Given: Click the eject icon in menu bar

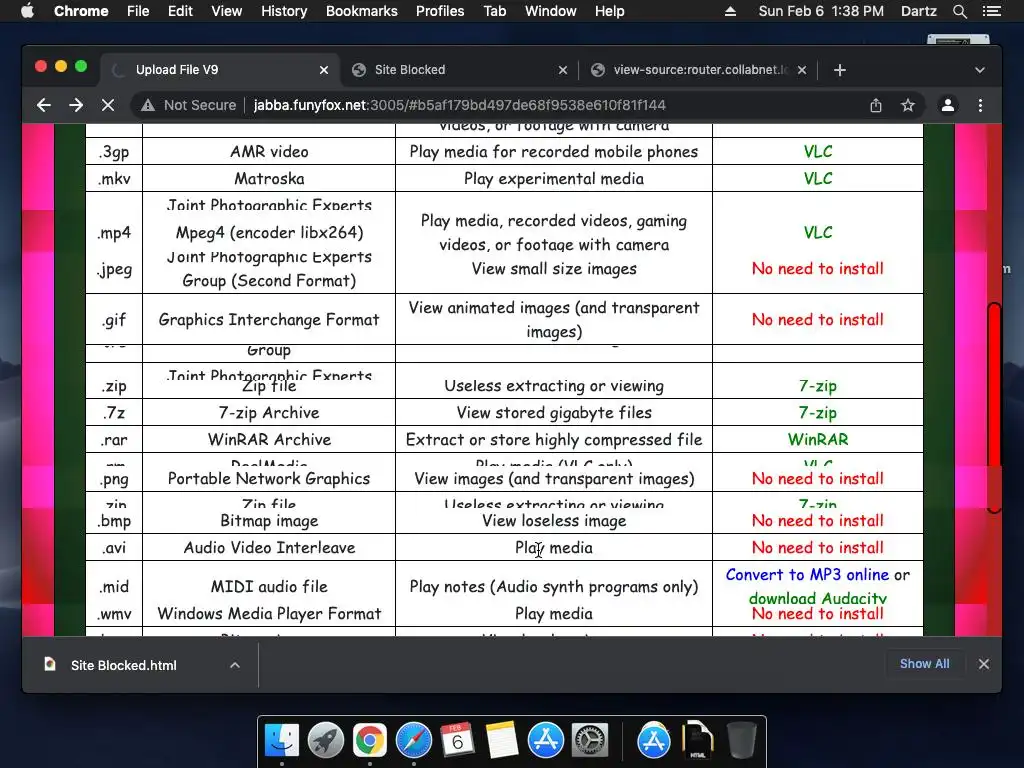Looking at the screenshot, I should pos(730,11).
